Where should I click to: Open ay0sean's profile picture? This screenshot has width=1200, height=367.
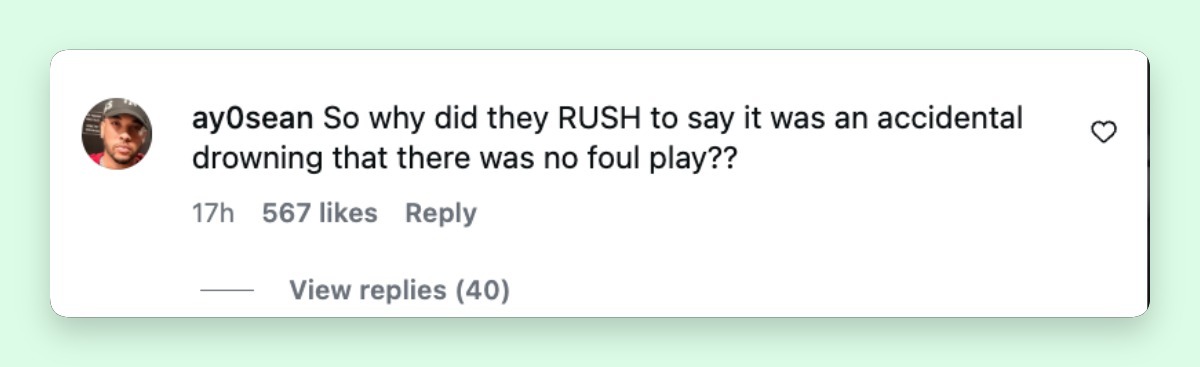117,134
